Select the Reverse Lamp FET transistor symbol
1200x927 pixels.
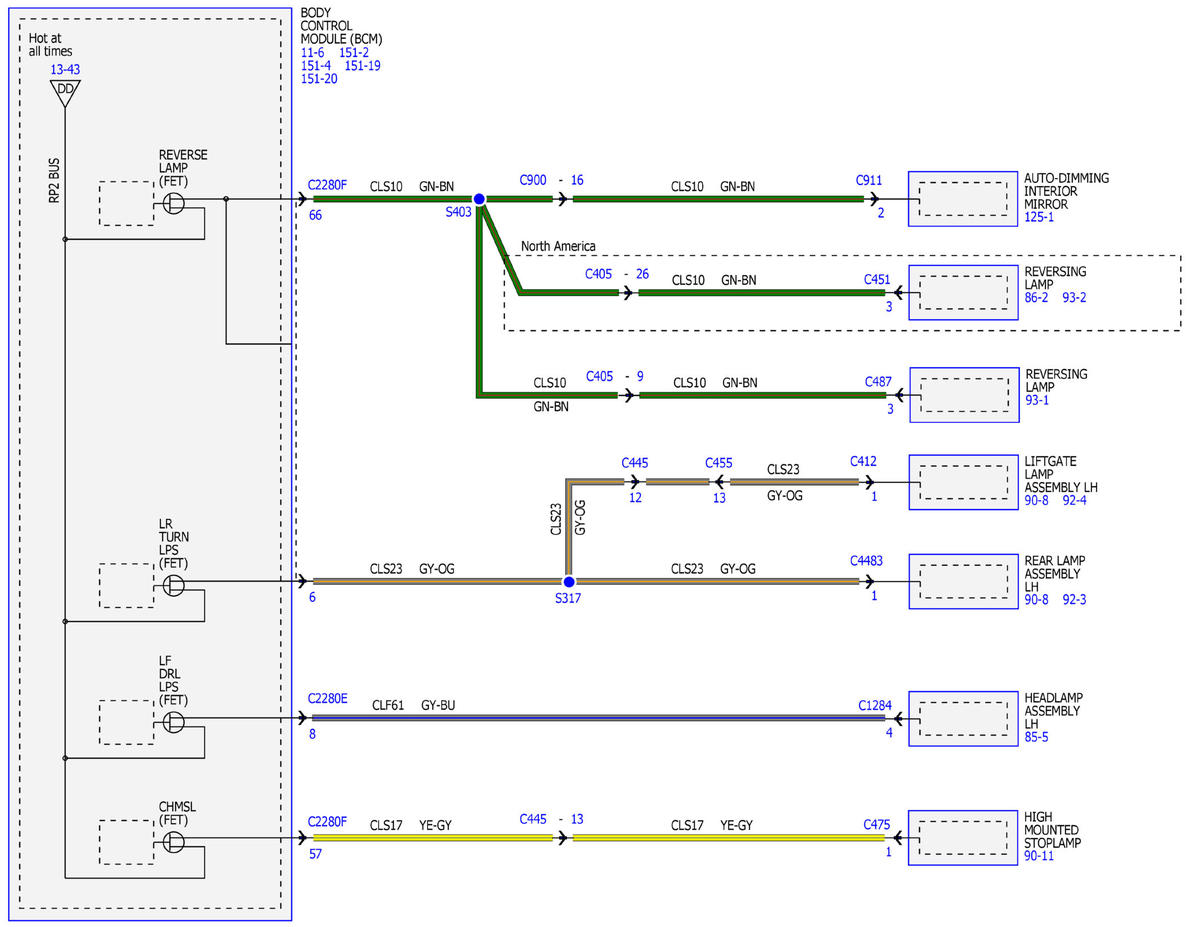click(174, 203)
